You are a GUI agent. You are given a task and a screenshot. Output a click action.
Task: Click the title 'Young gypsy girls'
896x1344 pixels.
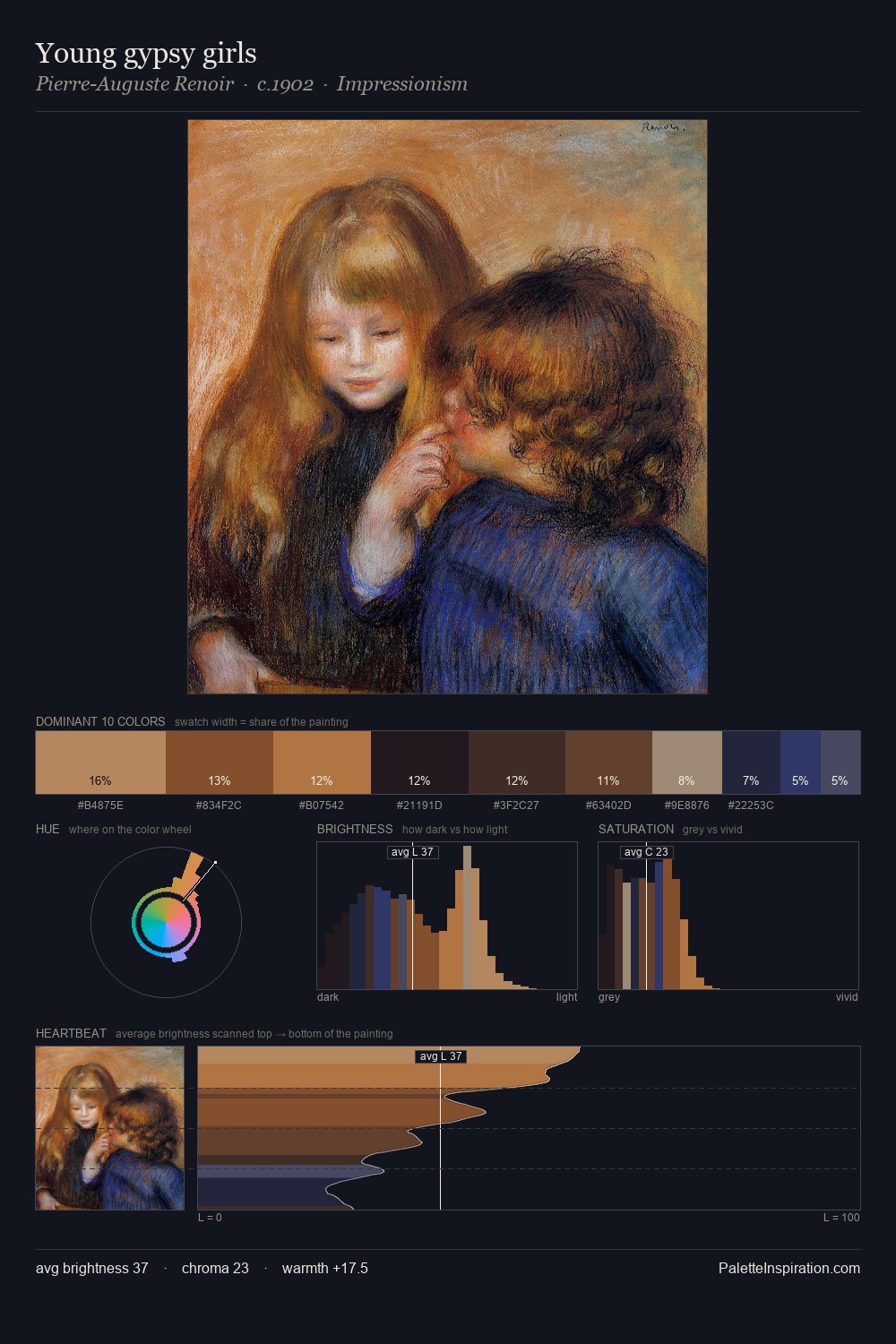click(x=146, y=53)
